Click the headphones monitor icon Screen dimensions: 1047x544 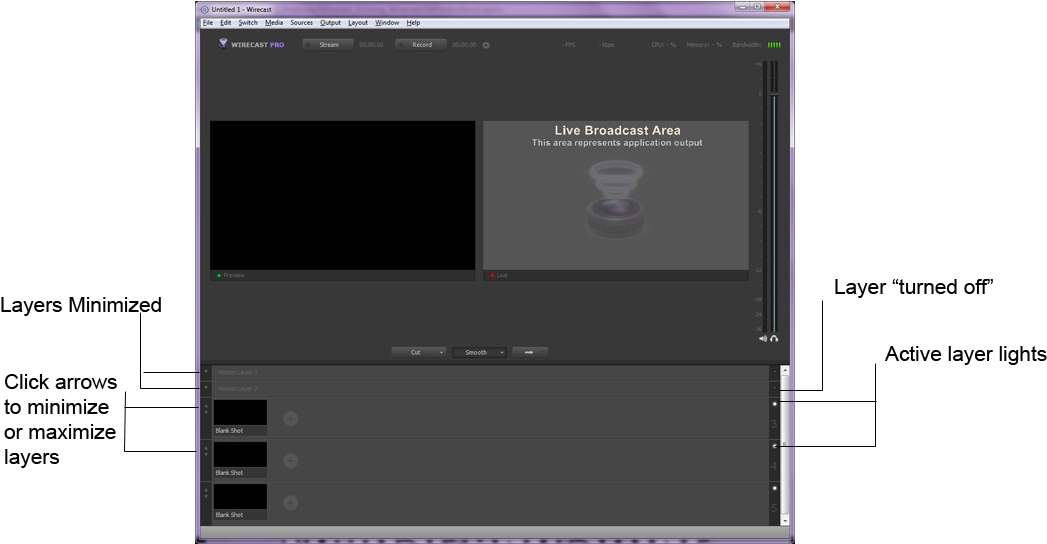click(x=774, y=339)
